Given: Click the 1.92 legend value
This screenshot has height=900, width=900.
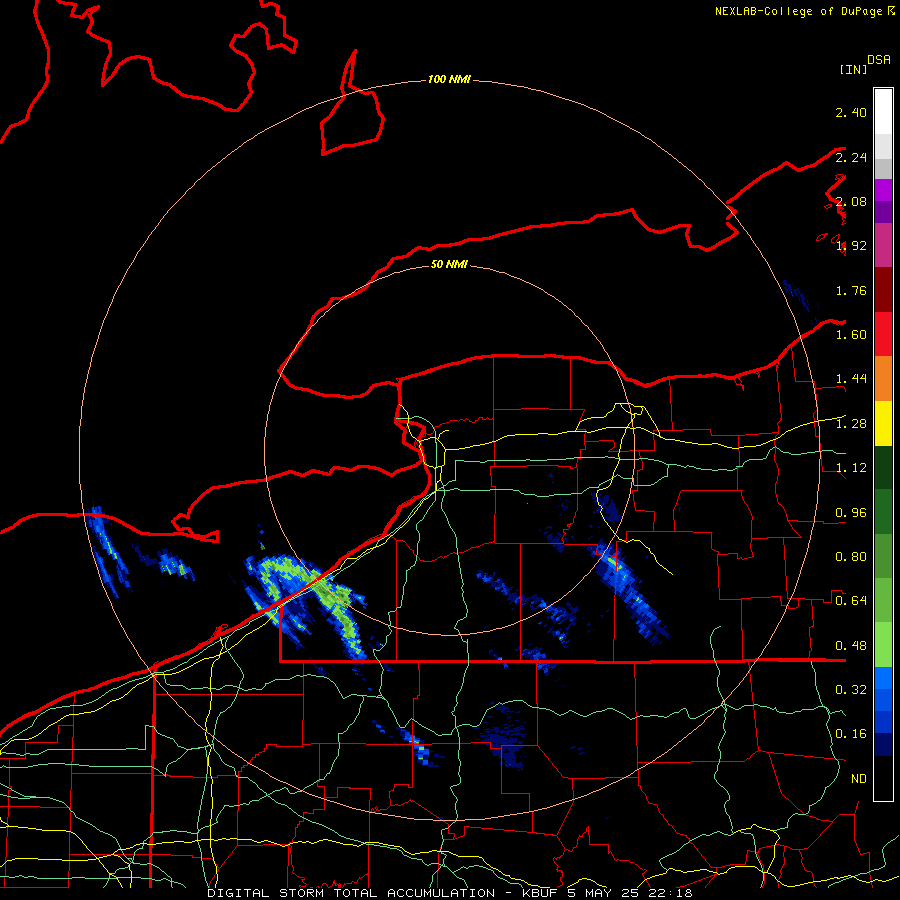Looking at the screenshot, I should (851, 246).
